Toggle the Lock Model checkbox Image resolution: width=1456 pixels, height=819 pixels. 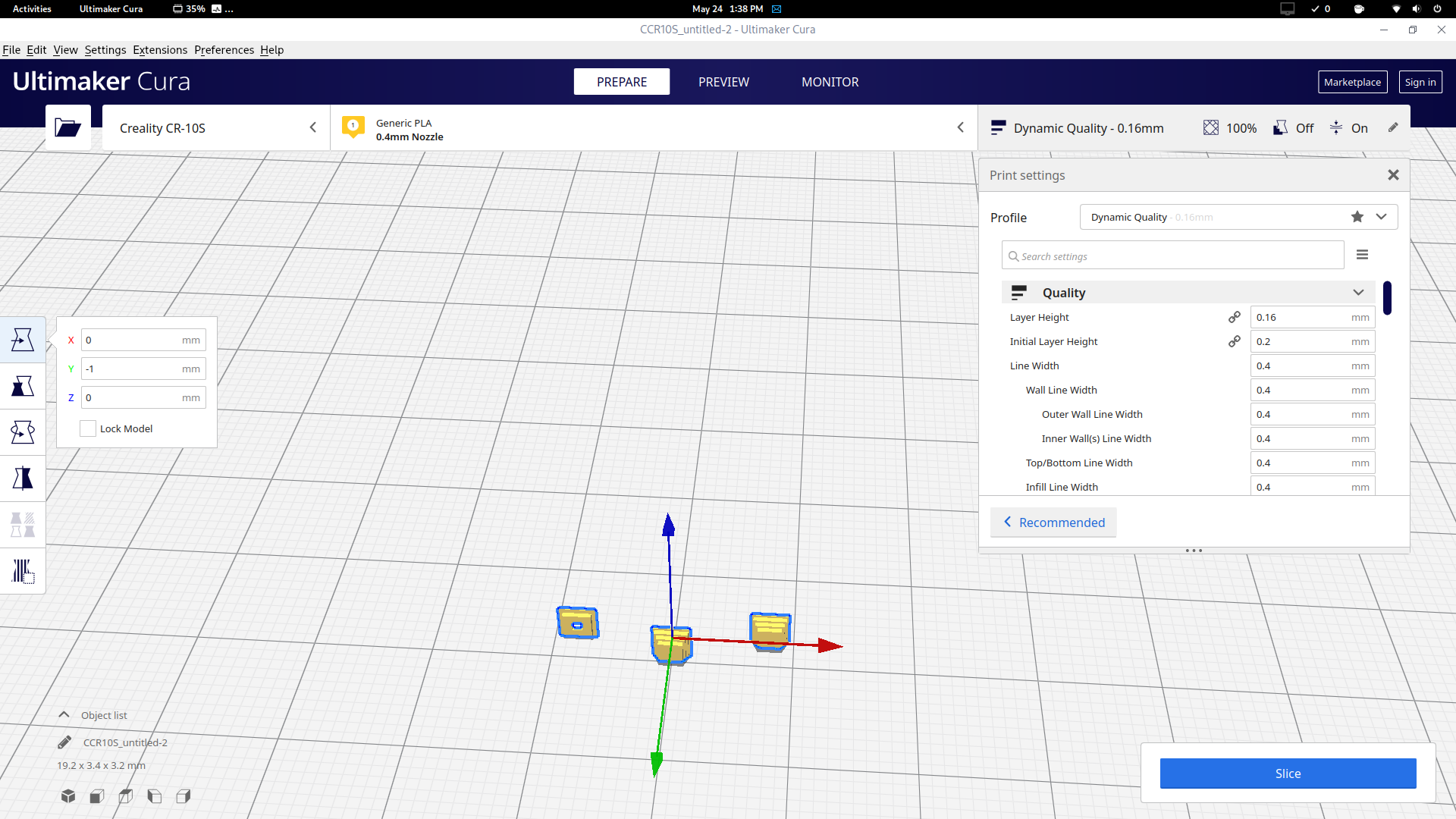pos(88,428)
